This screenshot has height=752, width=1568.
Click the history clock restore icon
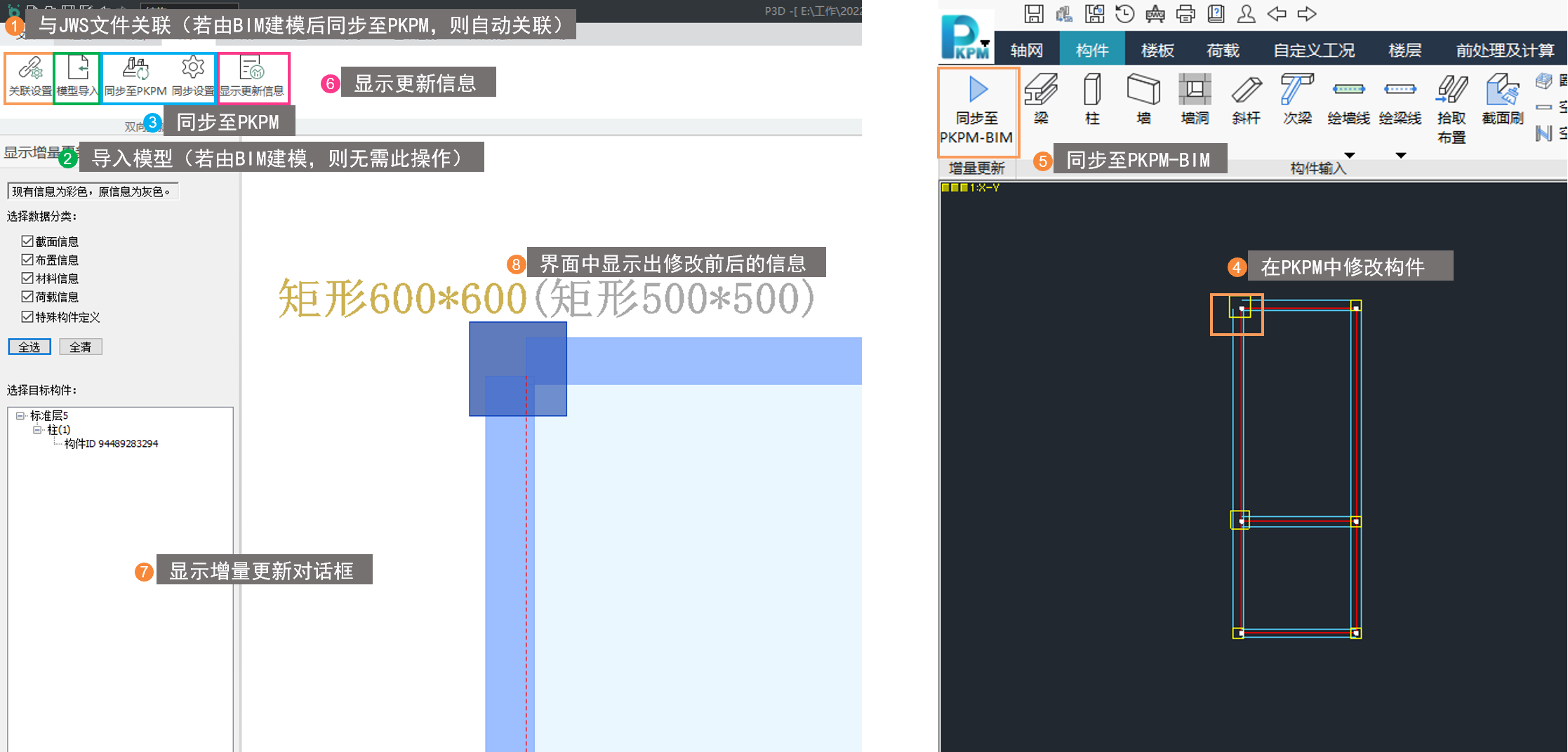1124,14
